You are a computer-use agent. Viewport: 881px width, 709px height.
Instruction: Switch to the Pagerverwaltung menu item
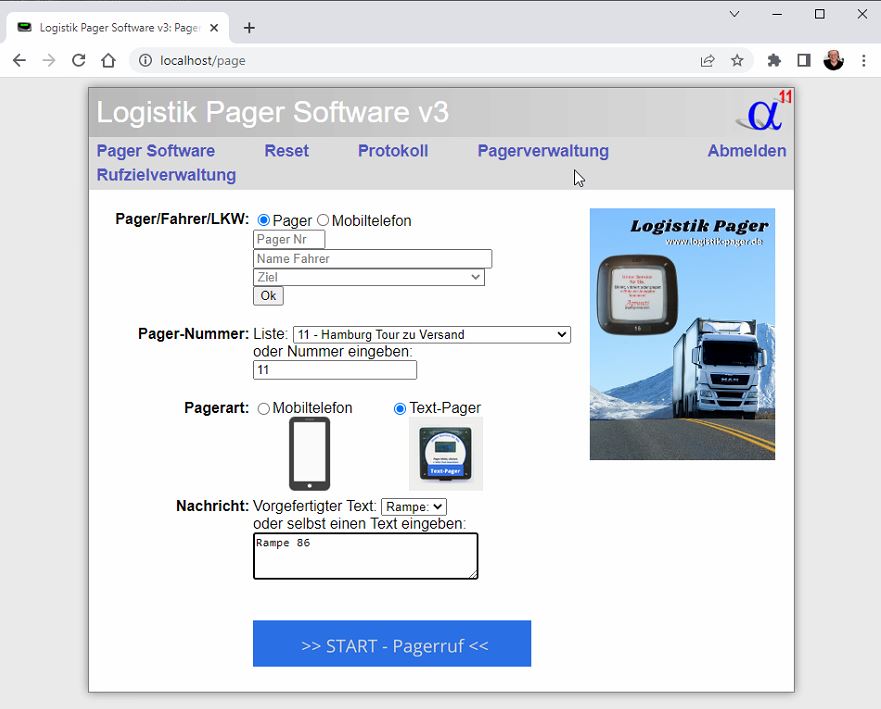(x=543, y=151)
